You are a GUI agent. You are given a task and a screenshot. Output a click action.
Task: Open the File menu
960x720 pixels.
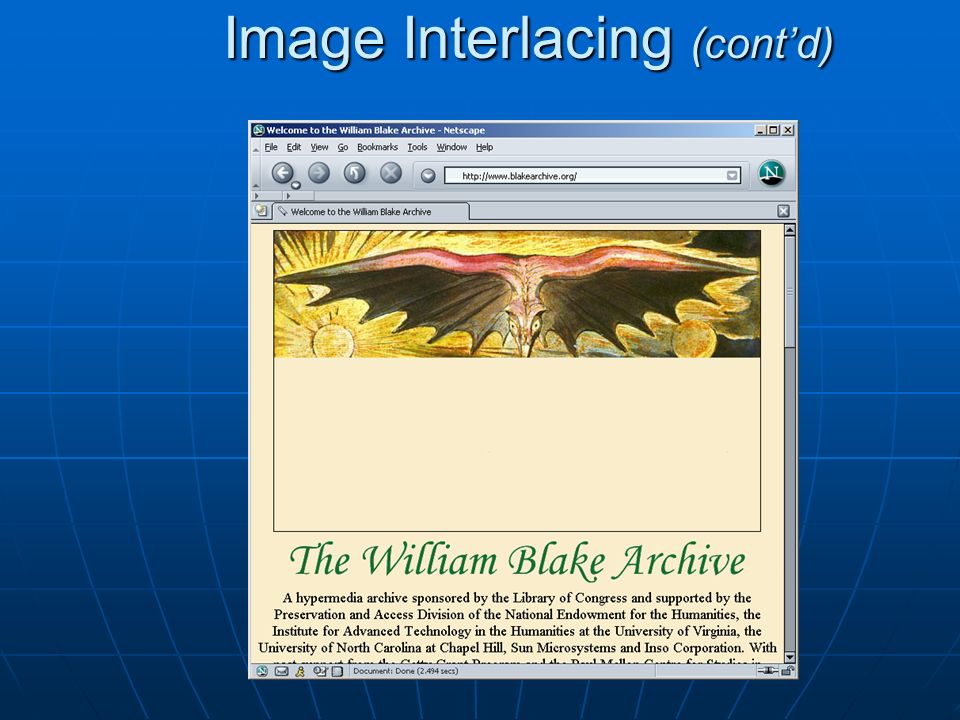271,147
